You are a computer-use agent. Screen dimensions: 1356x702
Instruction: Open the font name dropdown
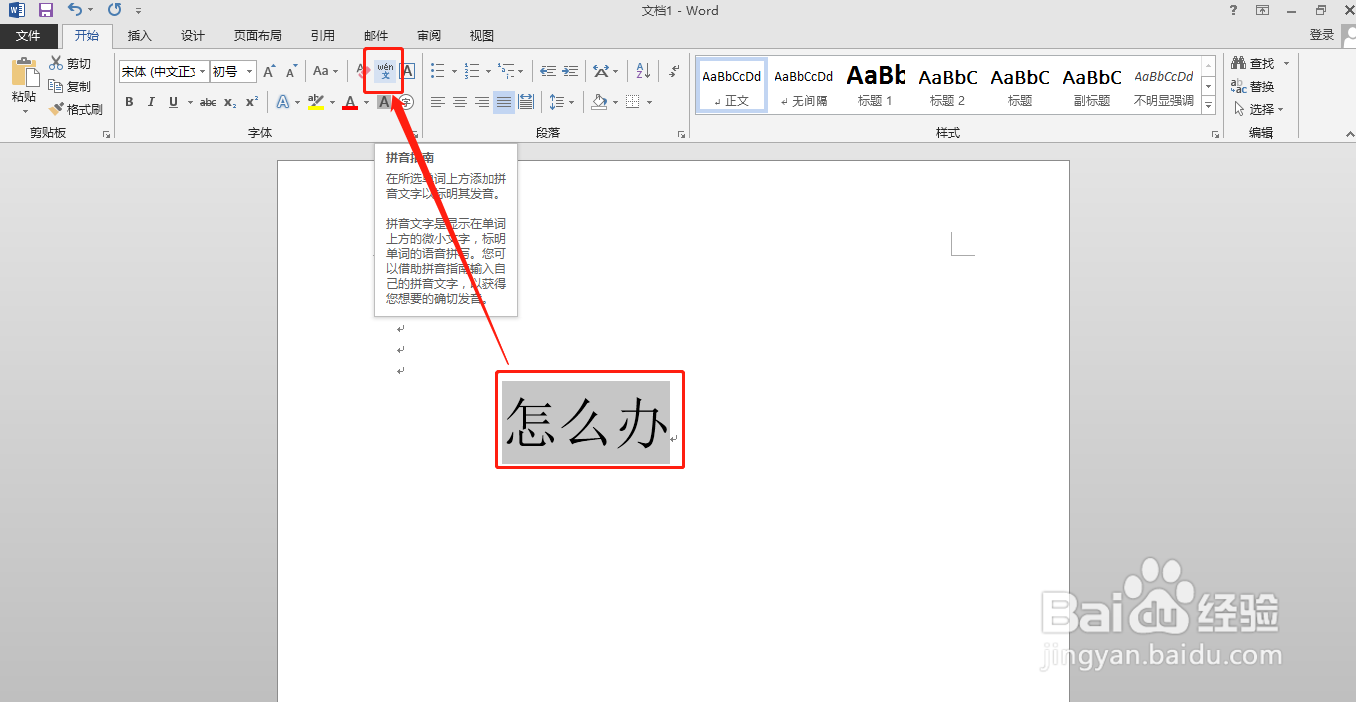pos(202,70)
